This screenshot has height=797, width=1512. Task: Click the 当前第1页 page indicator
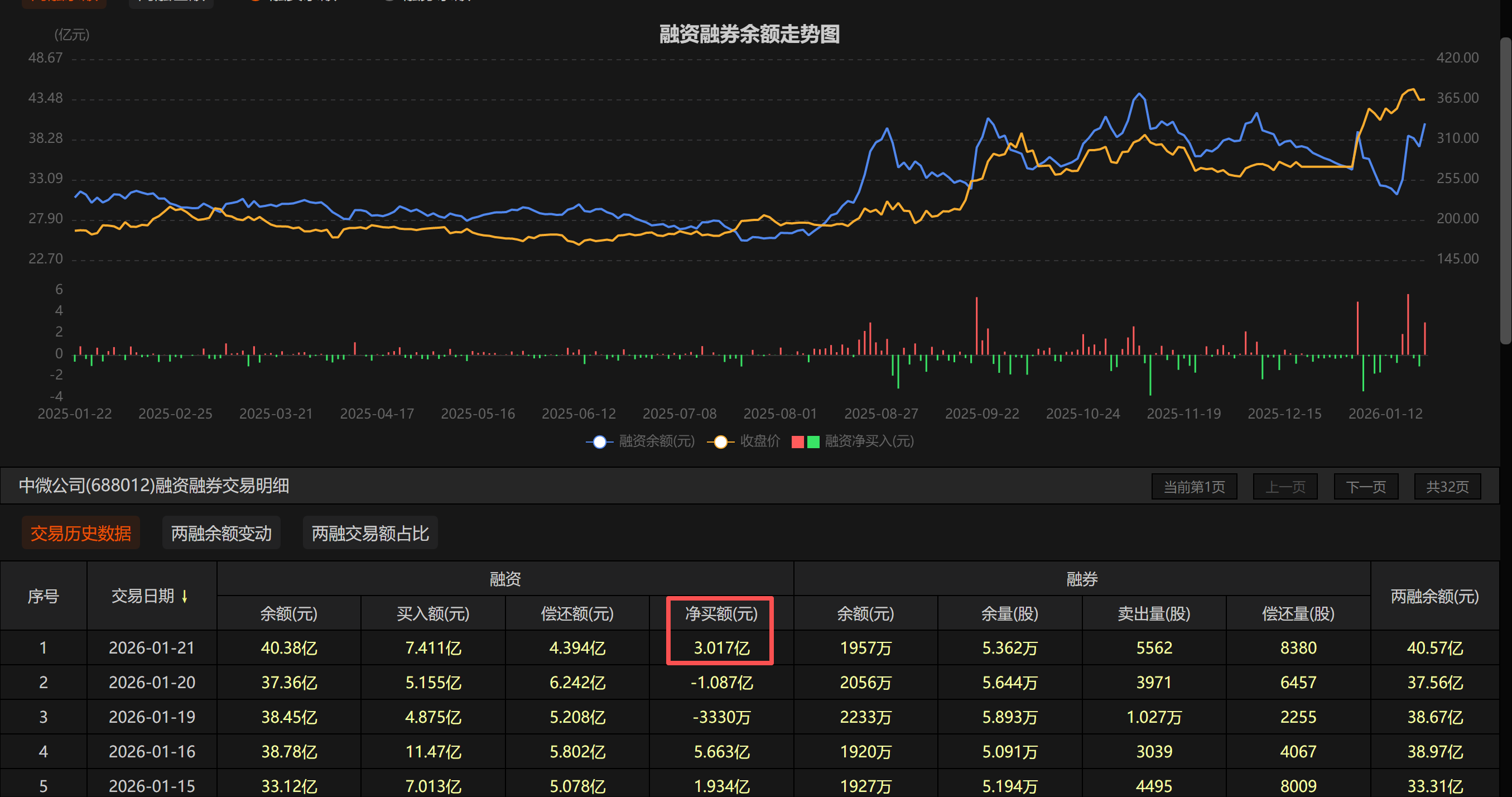(1194, 487)
